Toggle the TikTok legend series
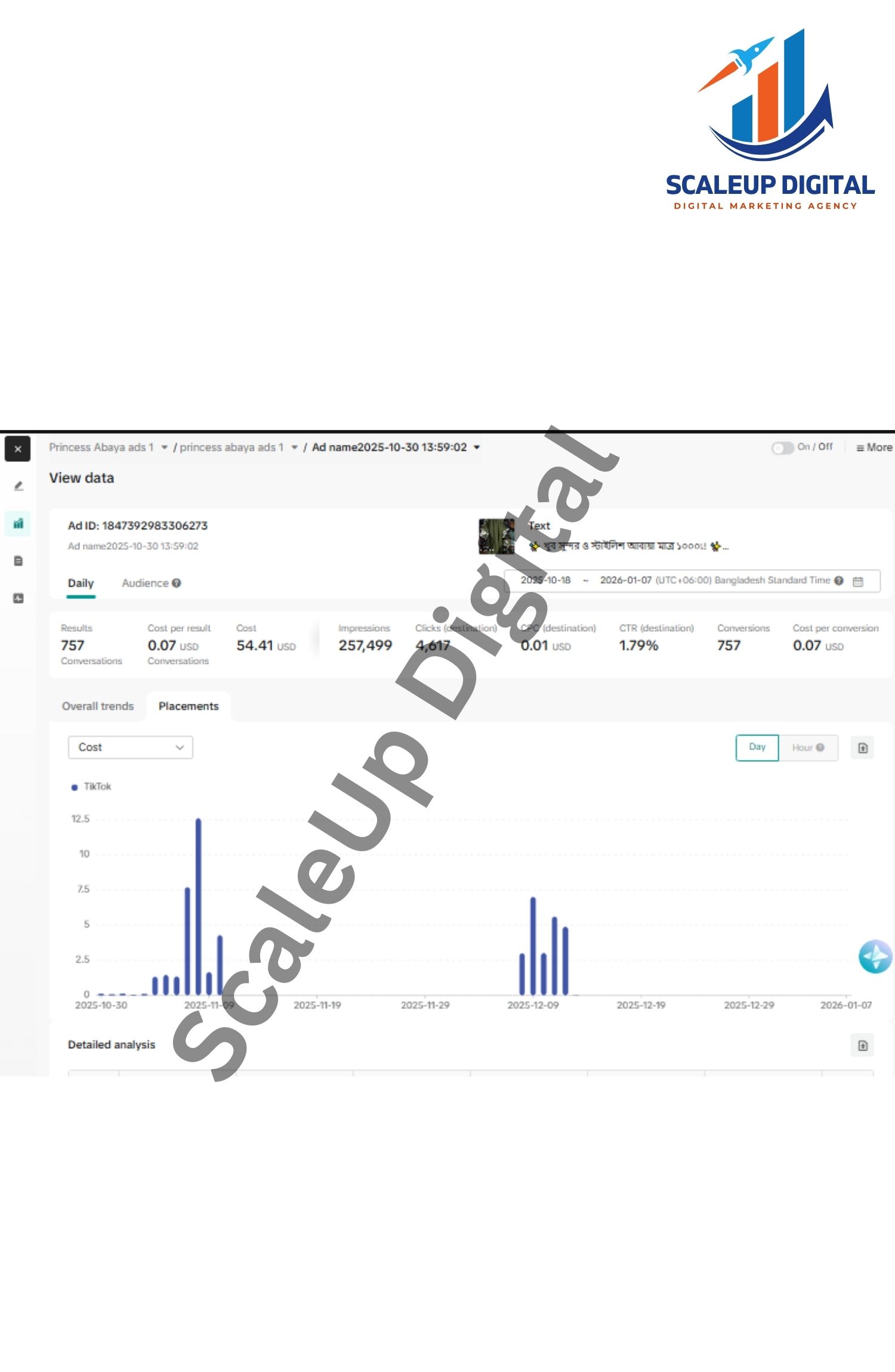The image size is (895, 1372). click(x=92, y=787)
